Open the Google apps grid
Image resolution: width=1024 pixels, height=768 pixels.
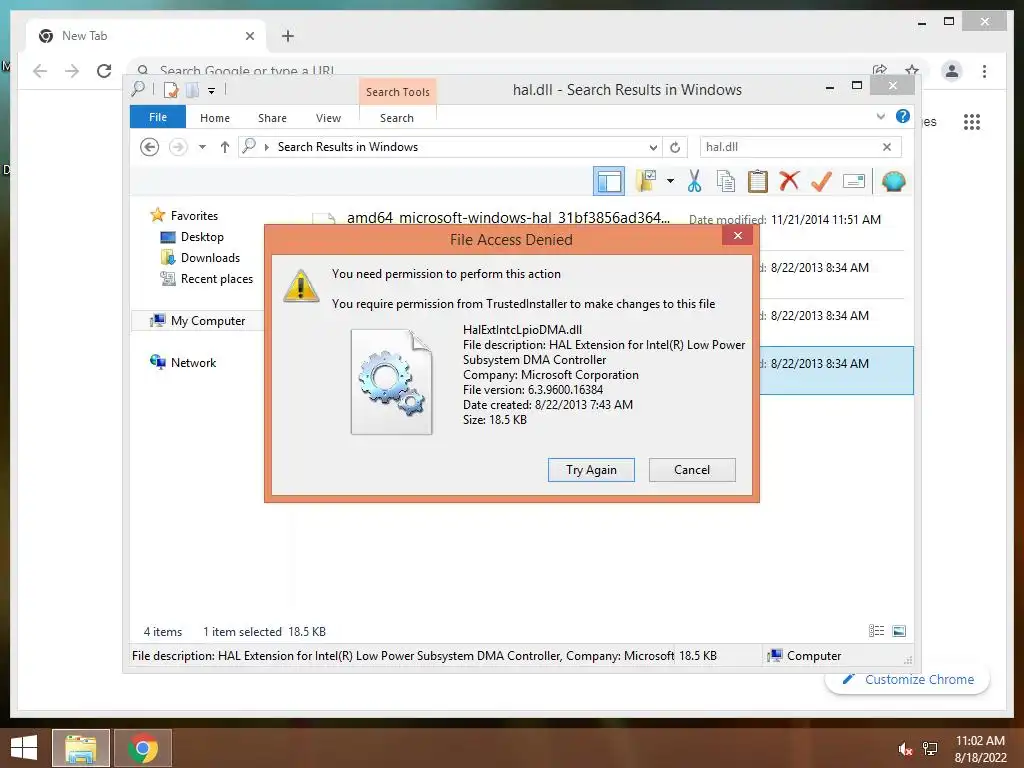tap(972, 121)
